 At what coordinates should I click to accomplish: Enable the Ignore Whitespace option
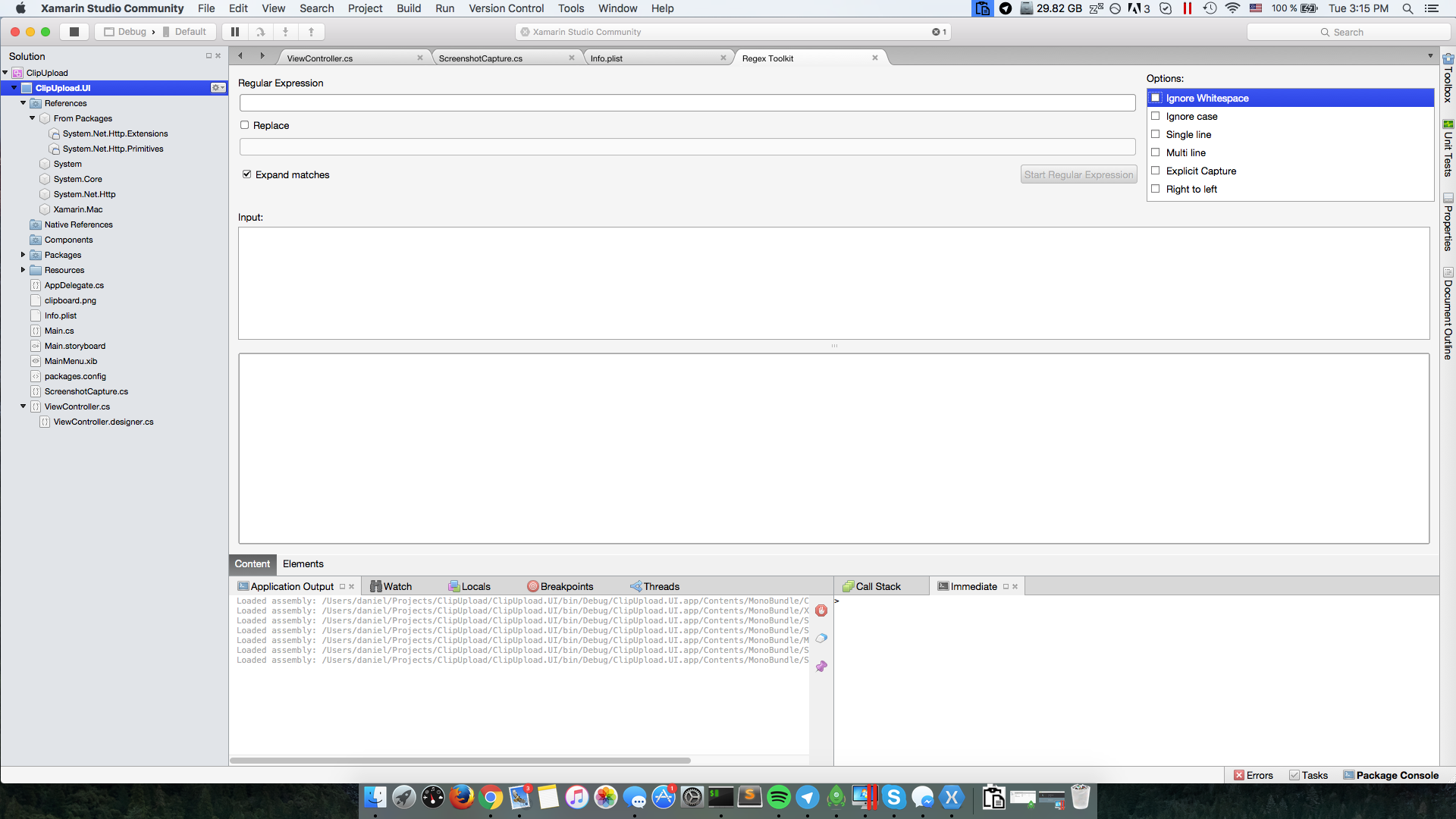[x=1156, y=98]
